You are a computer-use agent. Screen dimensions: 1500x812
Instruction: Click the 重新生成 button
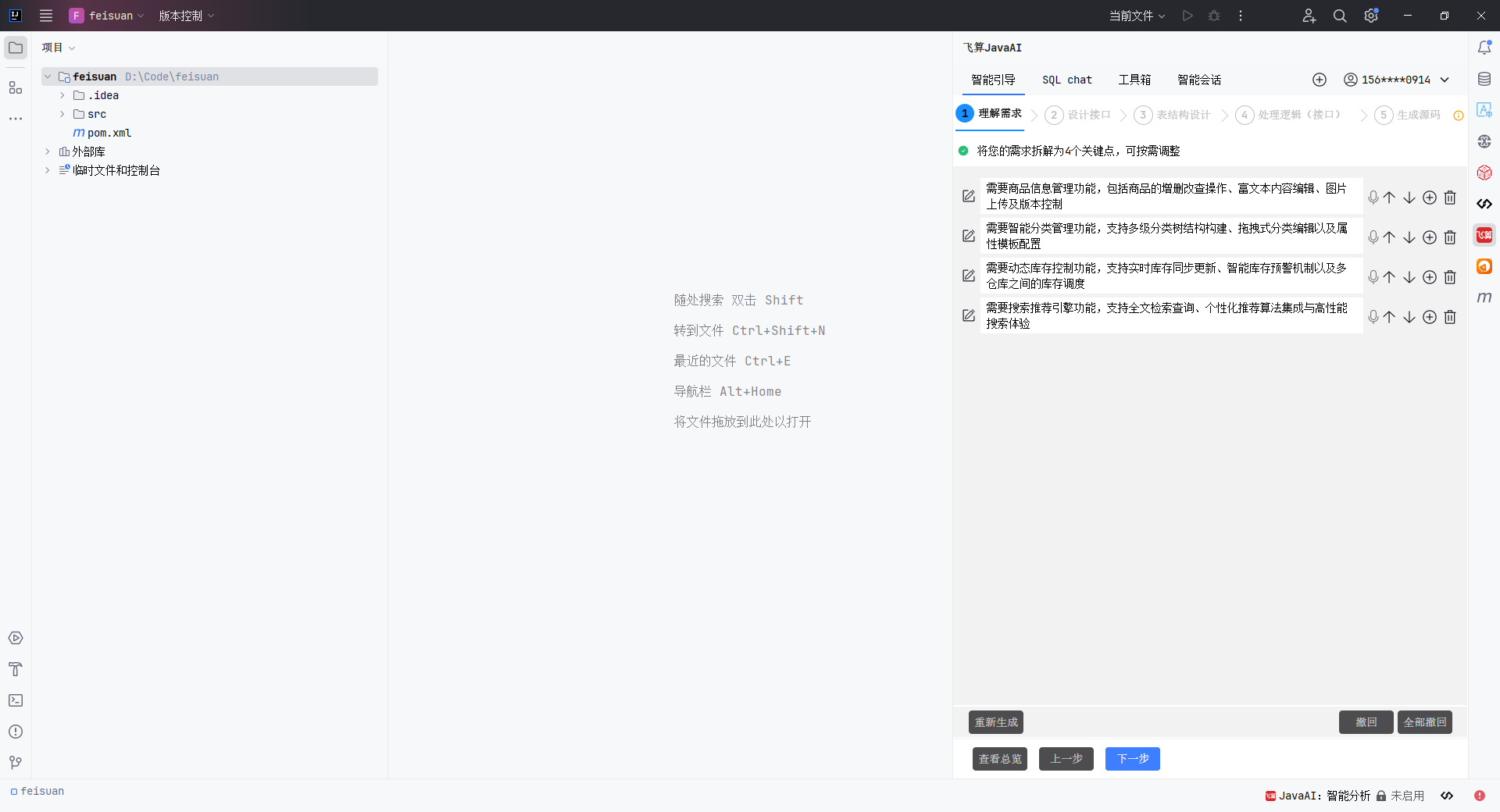(x=995, y=722)
